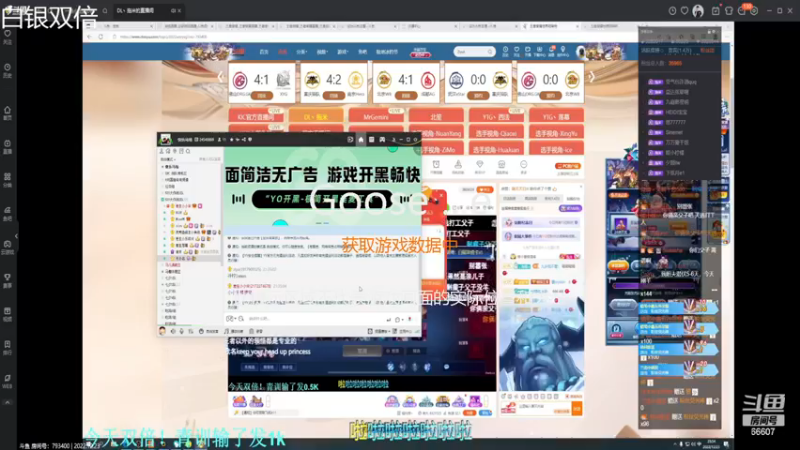Open the 云游戏 cloud game sidebar icon
Screen dimensions: 800x450
(x=8, y=247)
